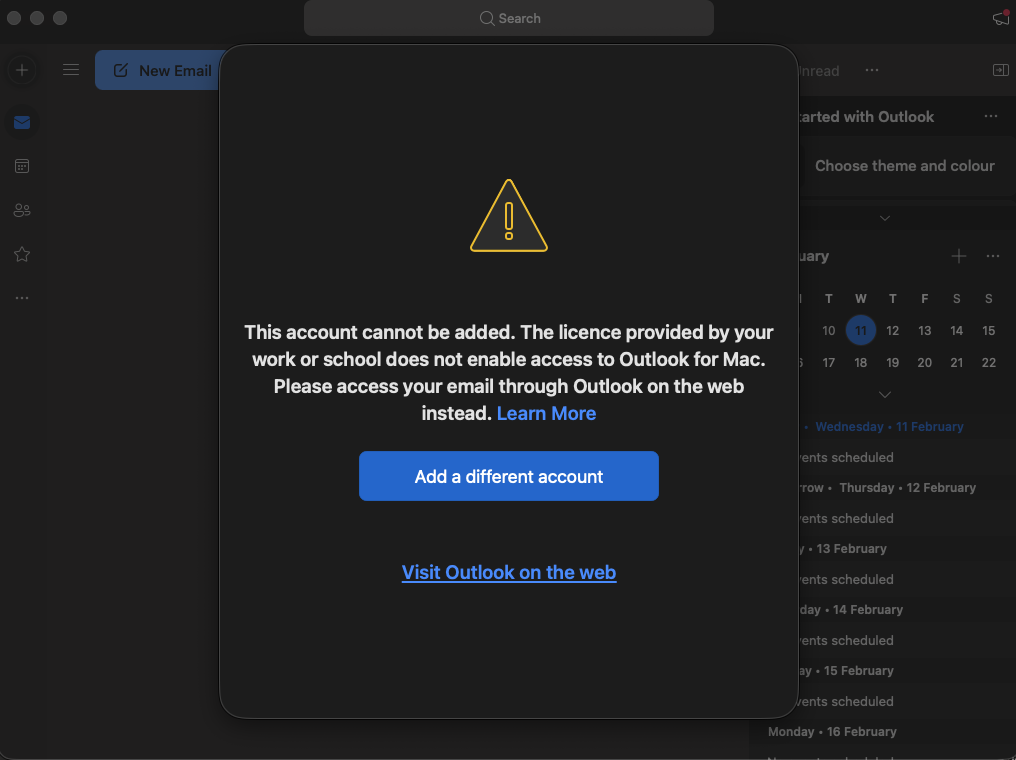Screen dimensions: 1016x760
Task: Focus the Search field
Action: pyautogui.click(x=509, y=18)
